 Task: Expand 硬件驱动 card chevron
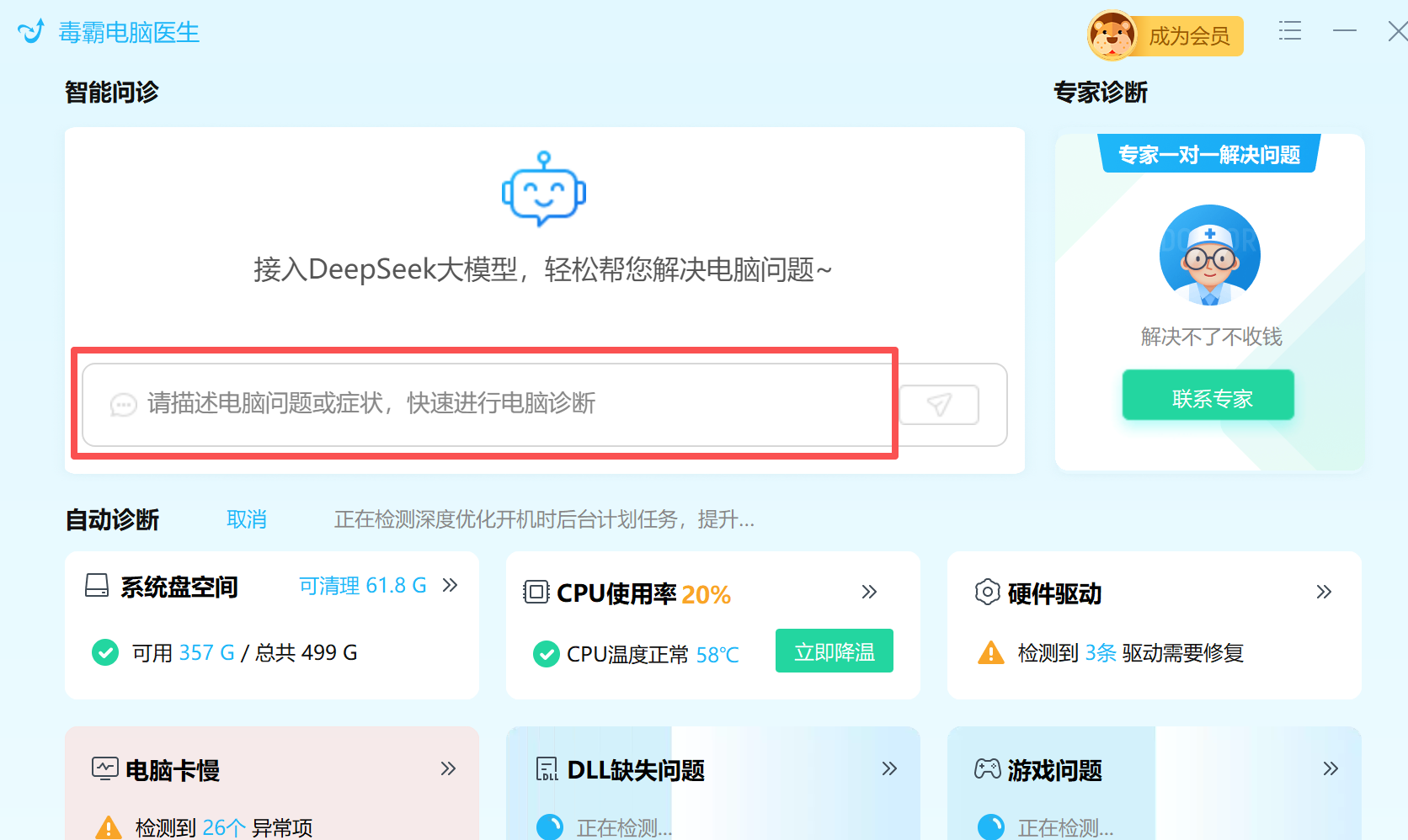(1324, 592)
